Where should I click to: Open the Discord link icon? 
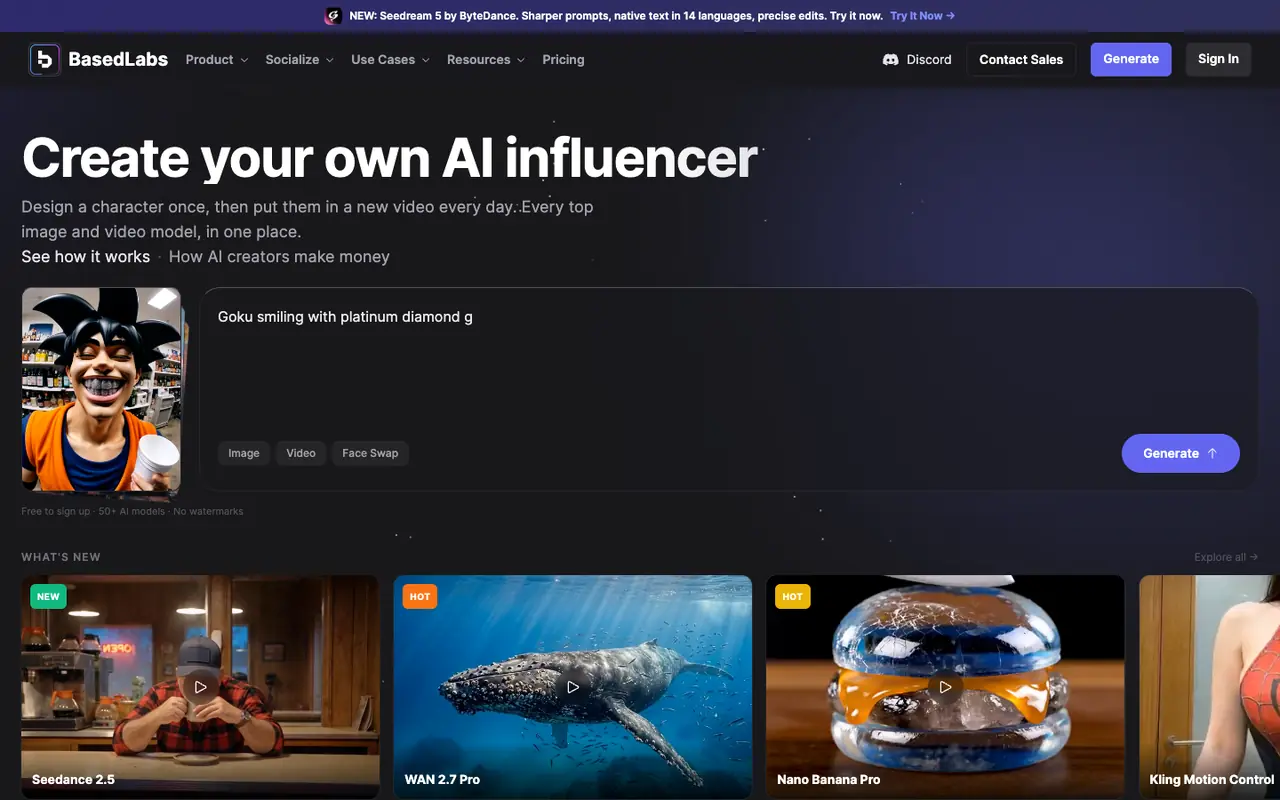(x=891, y=60)
